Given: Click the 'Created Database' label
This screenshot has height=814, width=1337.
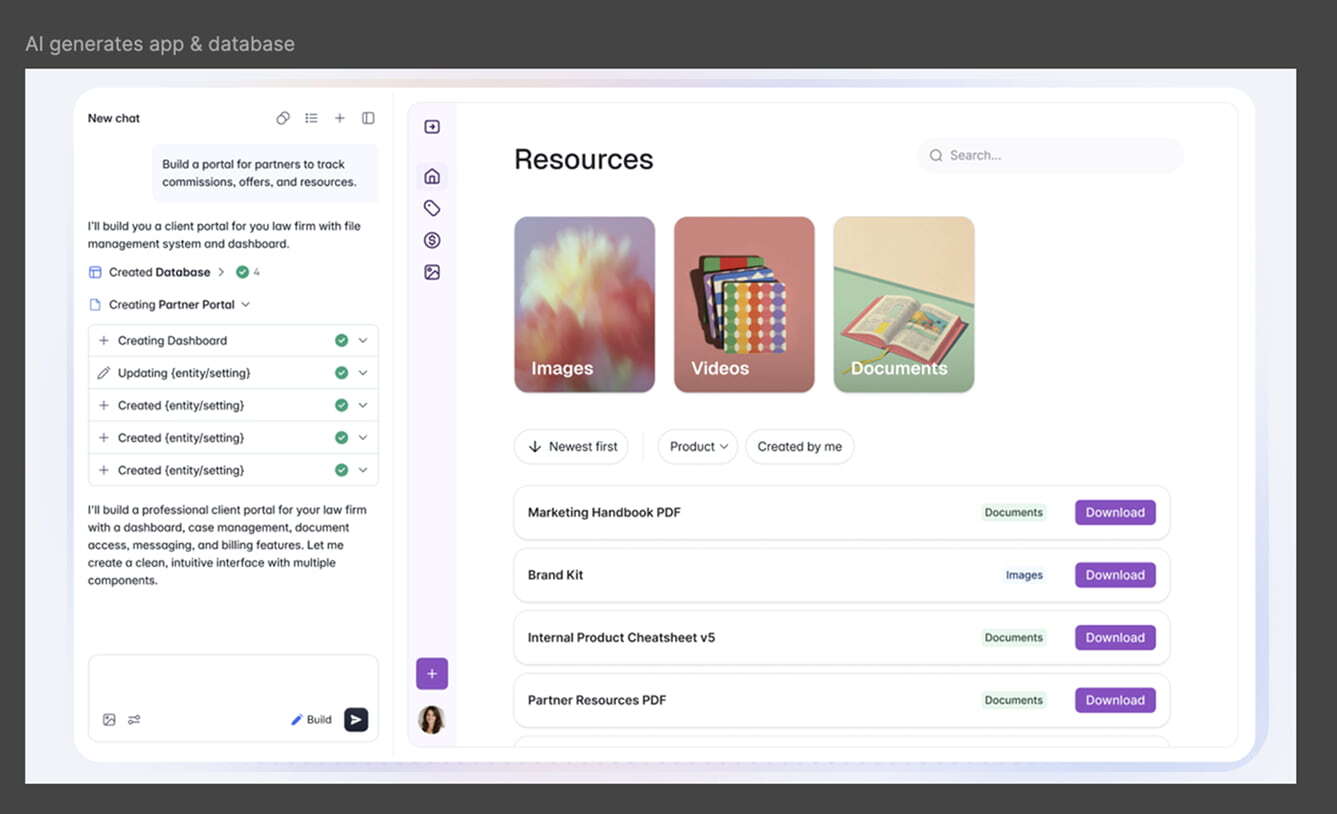Looking at the screenshot, I should tap(160, 272).
